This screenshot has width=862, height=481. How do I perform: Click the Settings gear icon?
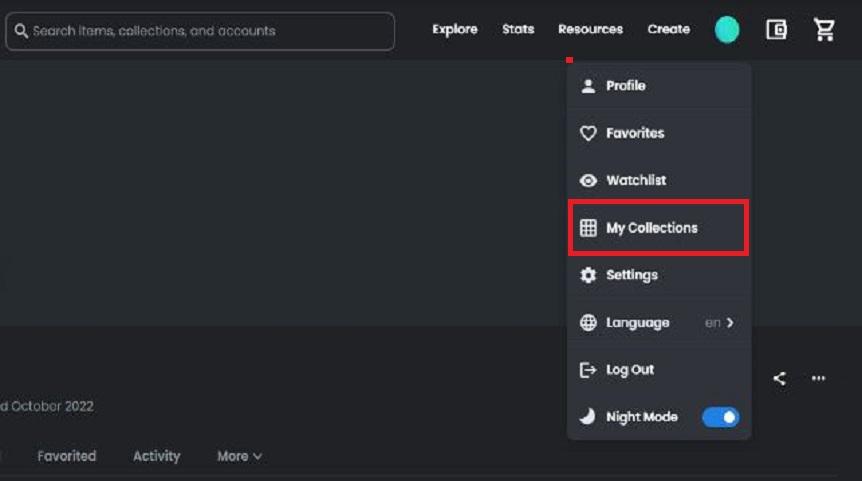tap(588, 275)
